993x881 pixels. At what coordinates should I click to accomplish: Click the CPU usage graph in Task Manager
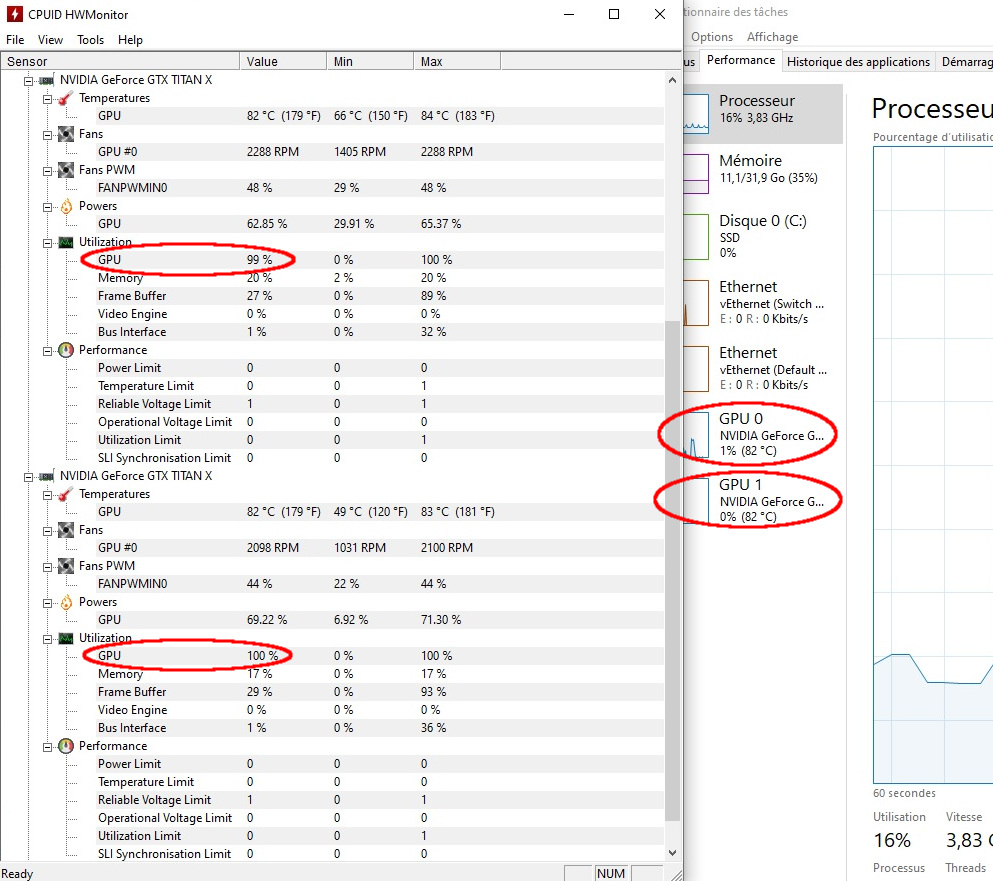click(x=933, y=466)
